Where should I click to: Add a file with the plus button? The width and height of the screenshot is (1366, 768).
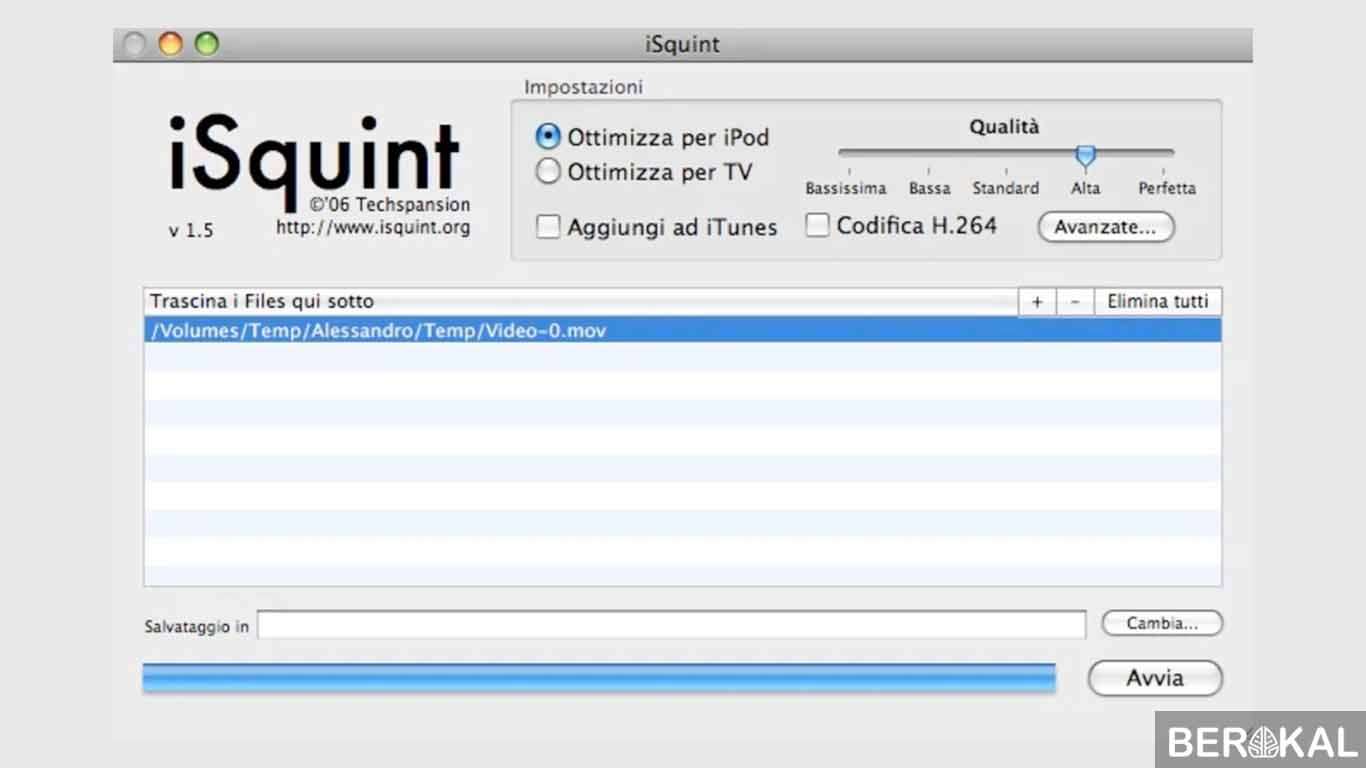click(1037, 302)
